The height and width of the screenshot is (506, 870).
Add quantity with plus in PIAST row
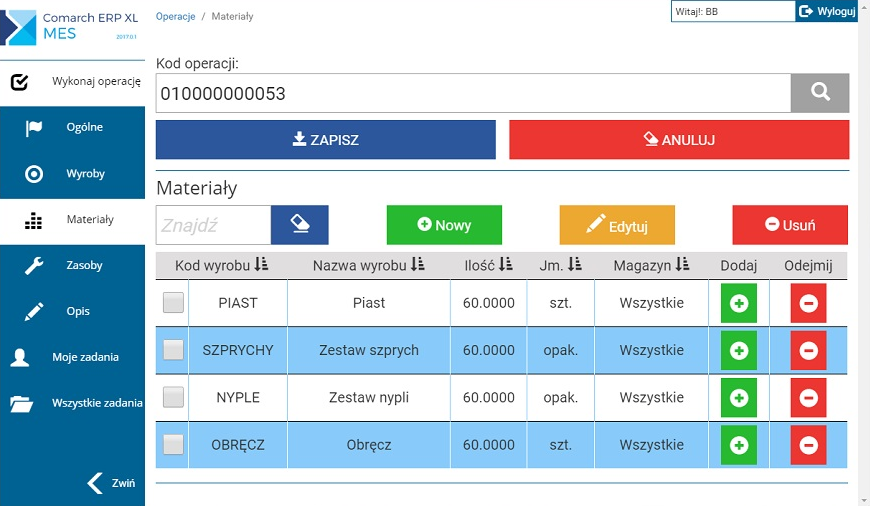click(739, 303)
